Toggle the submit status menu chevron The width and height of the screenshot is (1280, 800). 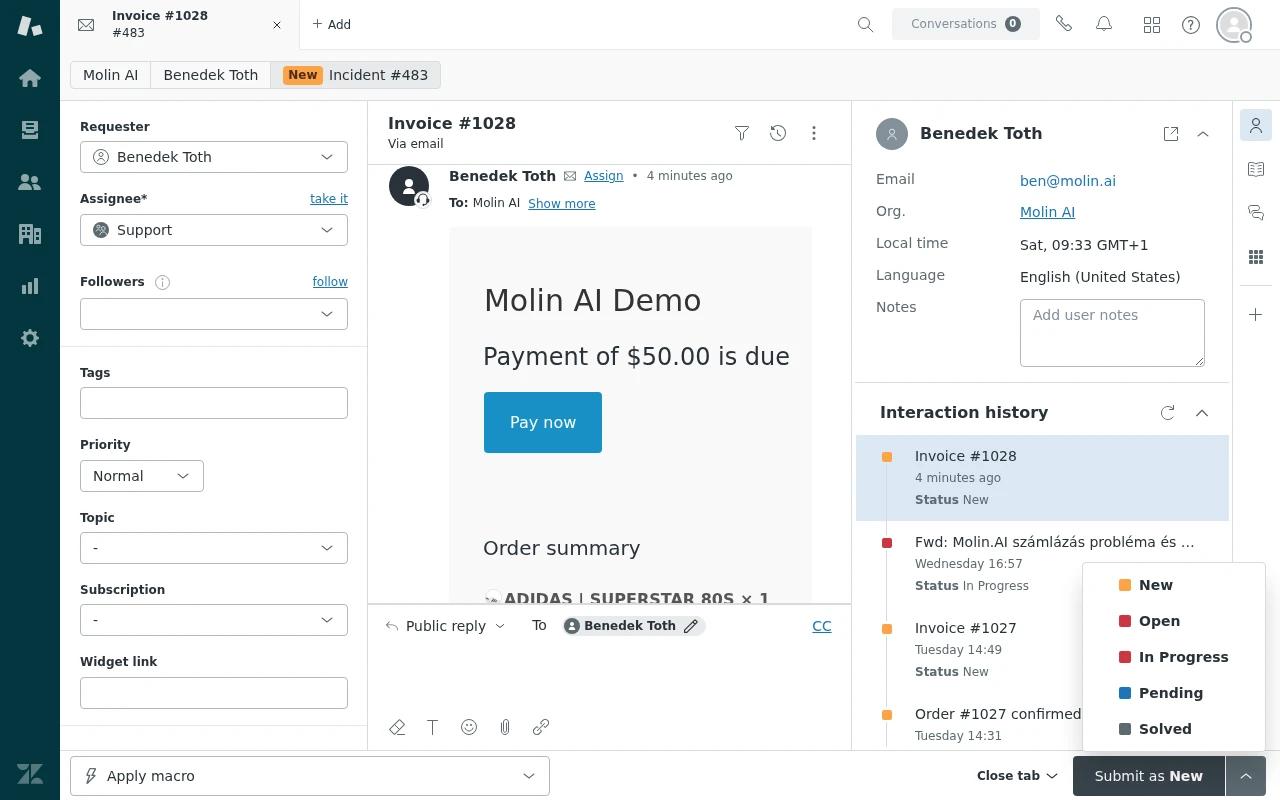click(1246, 776)
